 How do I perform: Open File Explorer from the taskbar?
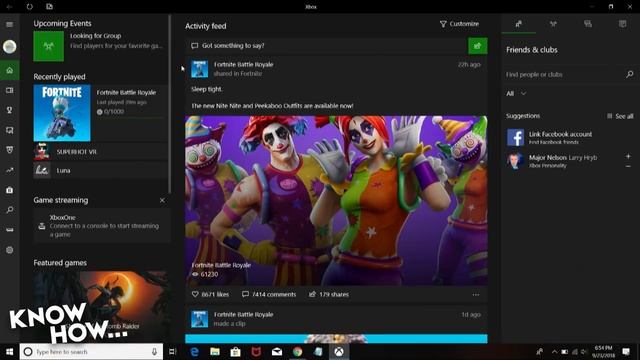tap(215, 352)
